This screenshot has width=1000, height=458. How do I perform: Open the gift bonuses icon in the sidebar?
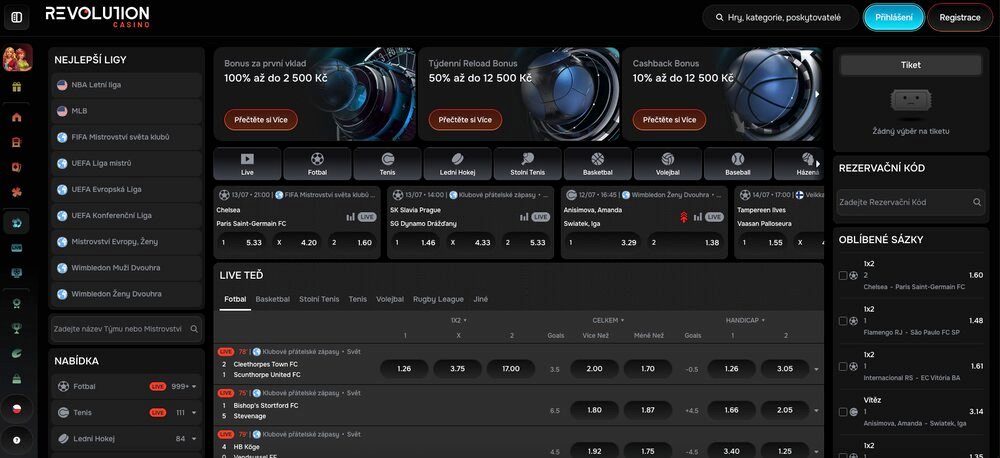(17, 87)
